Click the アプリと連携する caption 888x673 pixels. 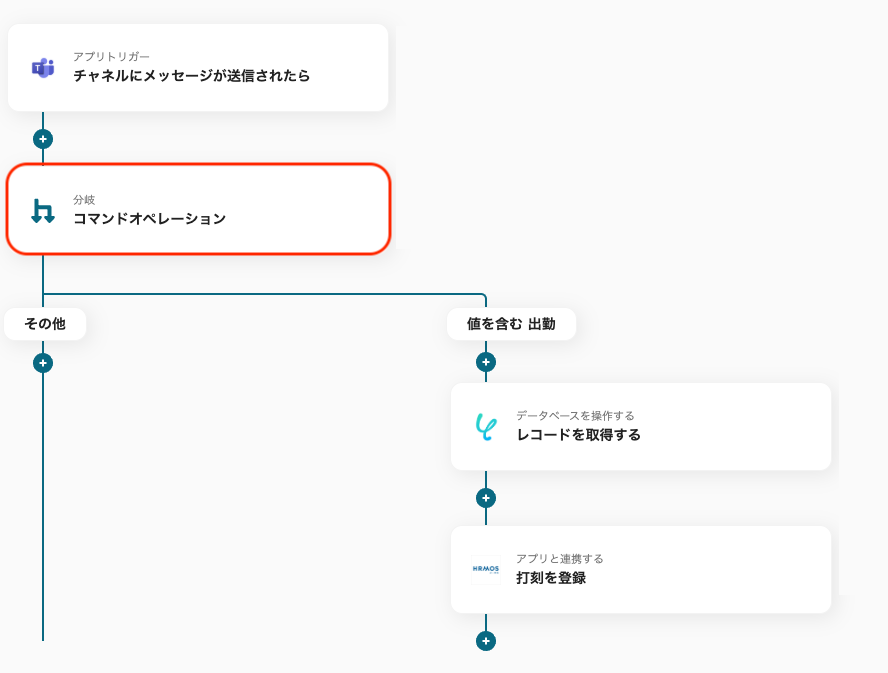pos(560,559)
